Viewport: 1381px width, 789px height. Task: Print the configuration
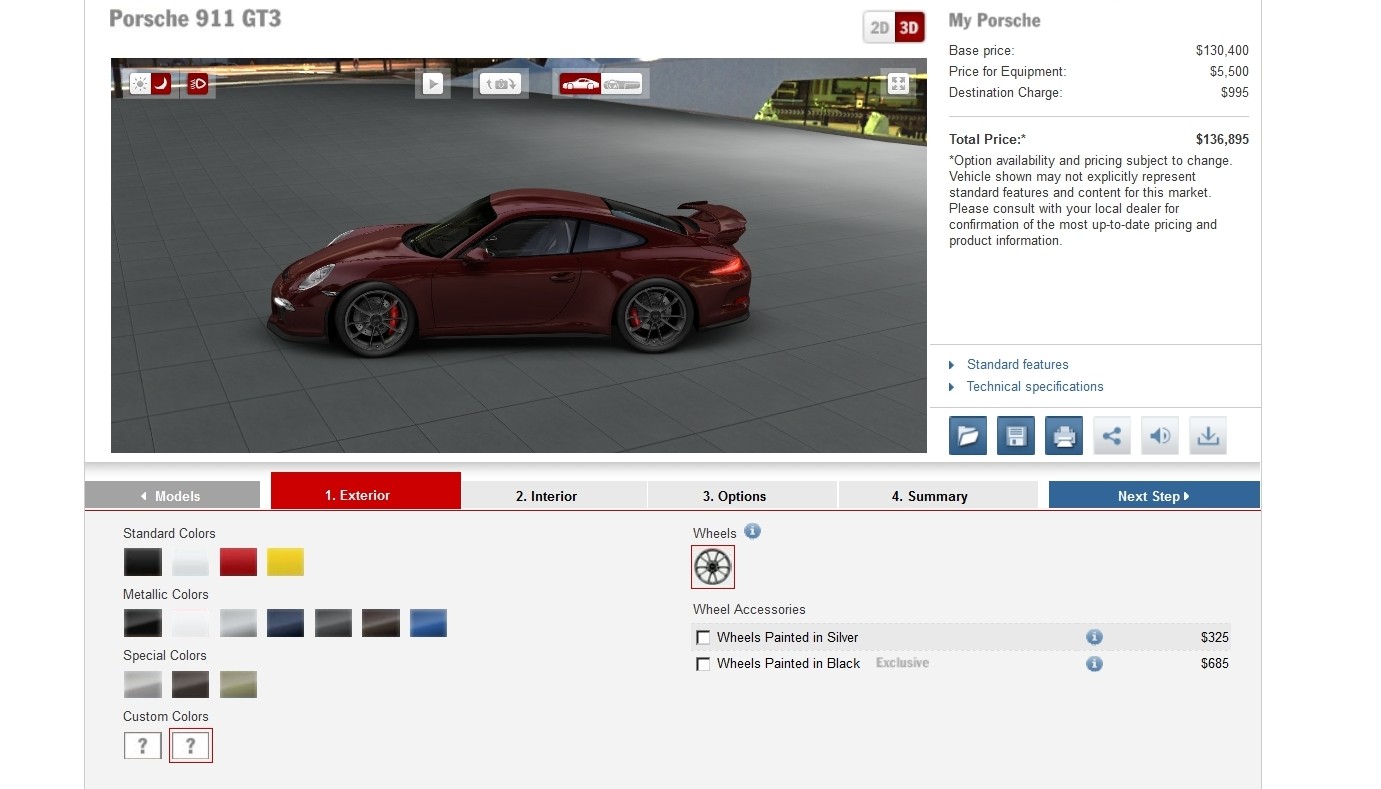[1064, 436]
